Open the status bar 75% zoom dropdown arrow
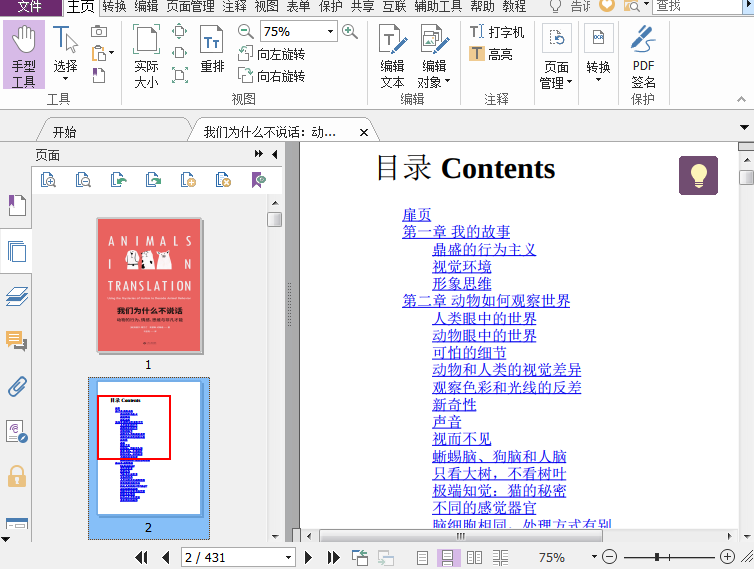 [x=594, y=557]
